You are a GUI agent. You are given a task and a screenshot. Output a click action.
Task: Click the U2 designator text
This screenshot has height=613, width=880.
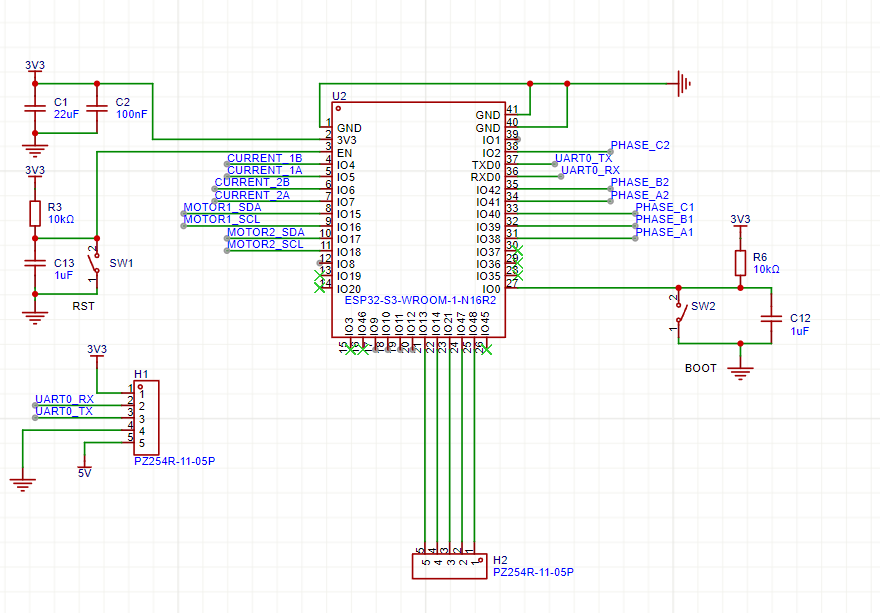click(x=339, y=97)
